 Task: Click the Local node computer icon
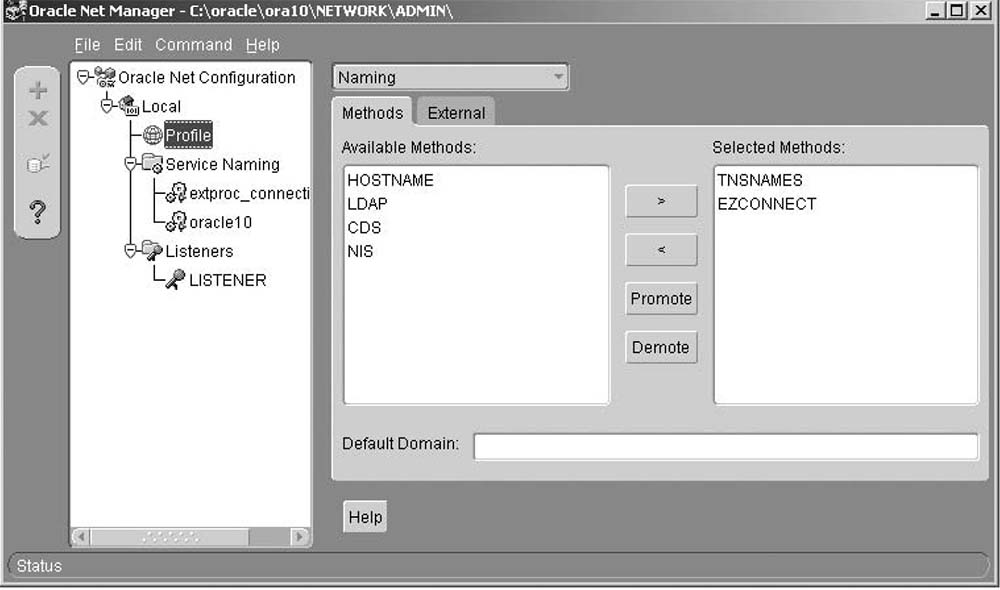pos(129,106)
